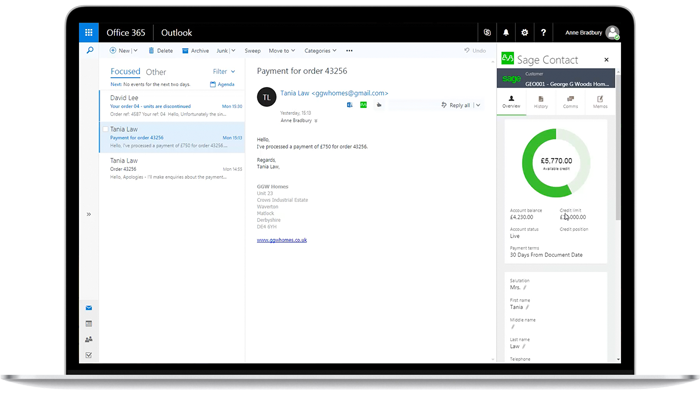Click sender Tania Law email address
700x394 pixels.
pyautogui.click(x=334, y=93)
